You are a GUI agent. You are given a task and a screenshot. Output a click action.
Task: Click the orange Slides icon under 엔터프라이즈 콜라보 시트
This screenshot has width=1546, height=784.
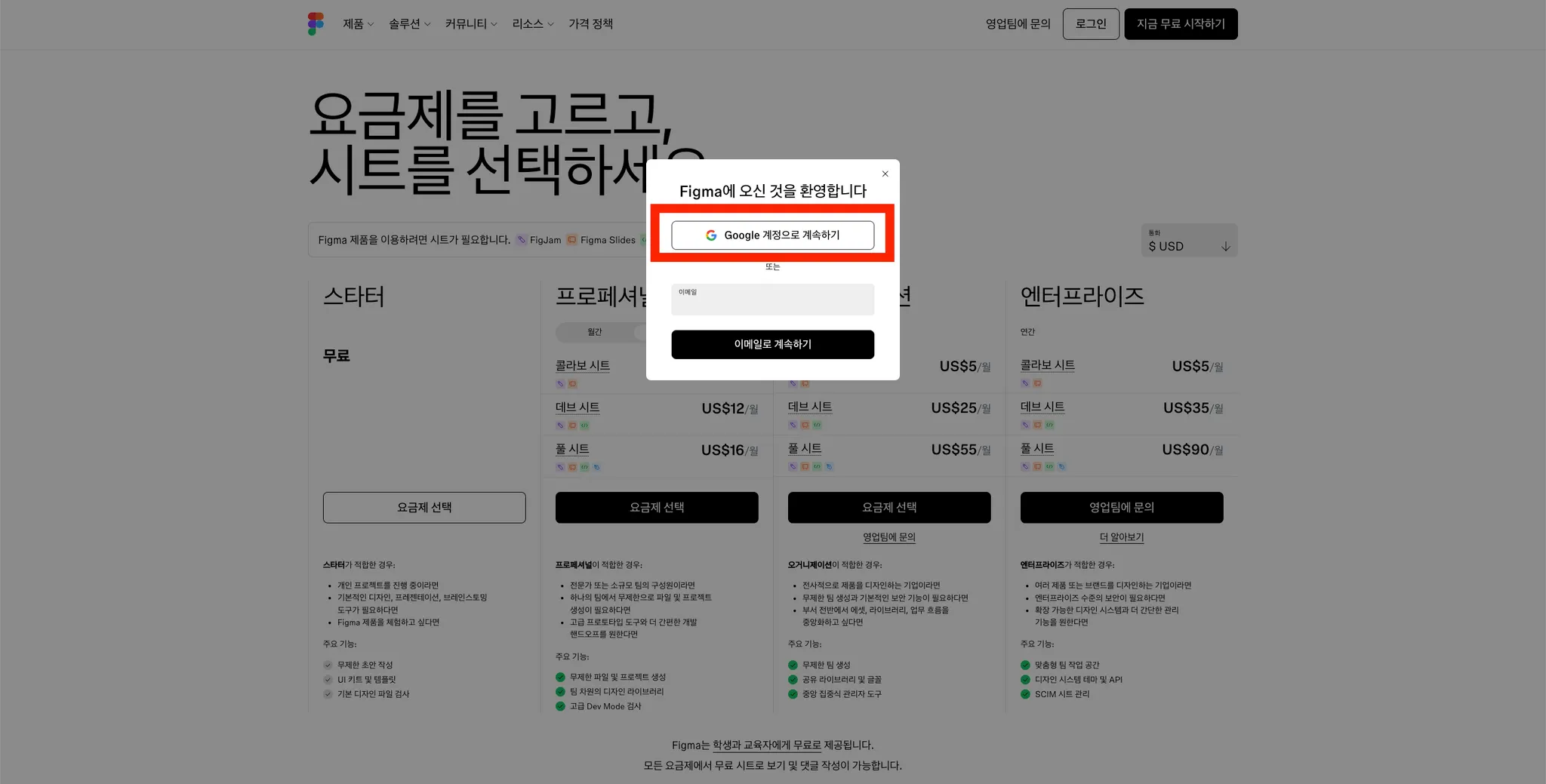pyautogui.click(x=1037, y=383)
